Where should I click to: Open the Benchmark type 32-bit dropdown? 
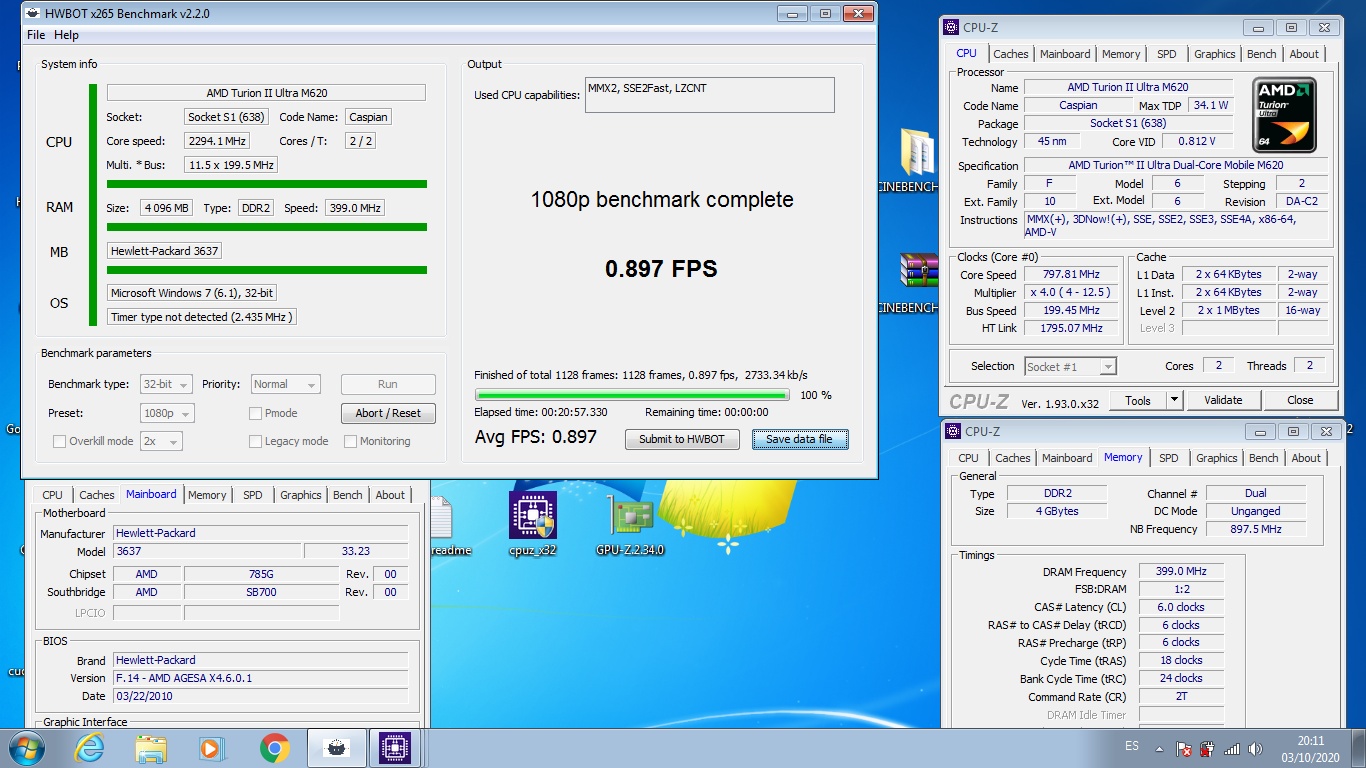click(167, 384)
